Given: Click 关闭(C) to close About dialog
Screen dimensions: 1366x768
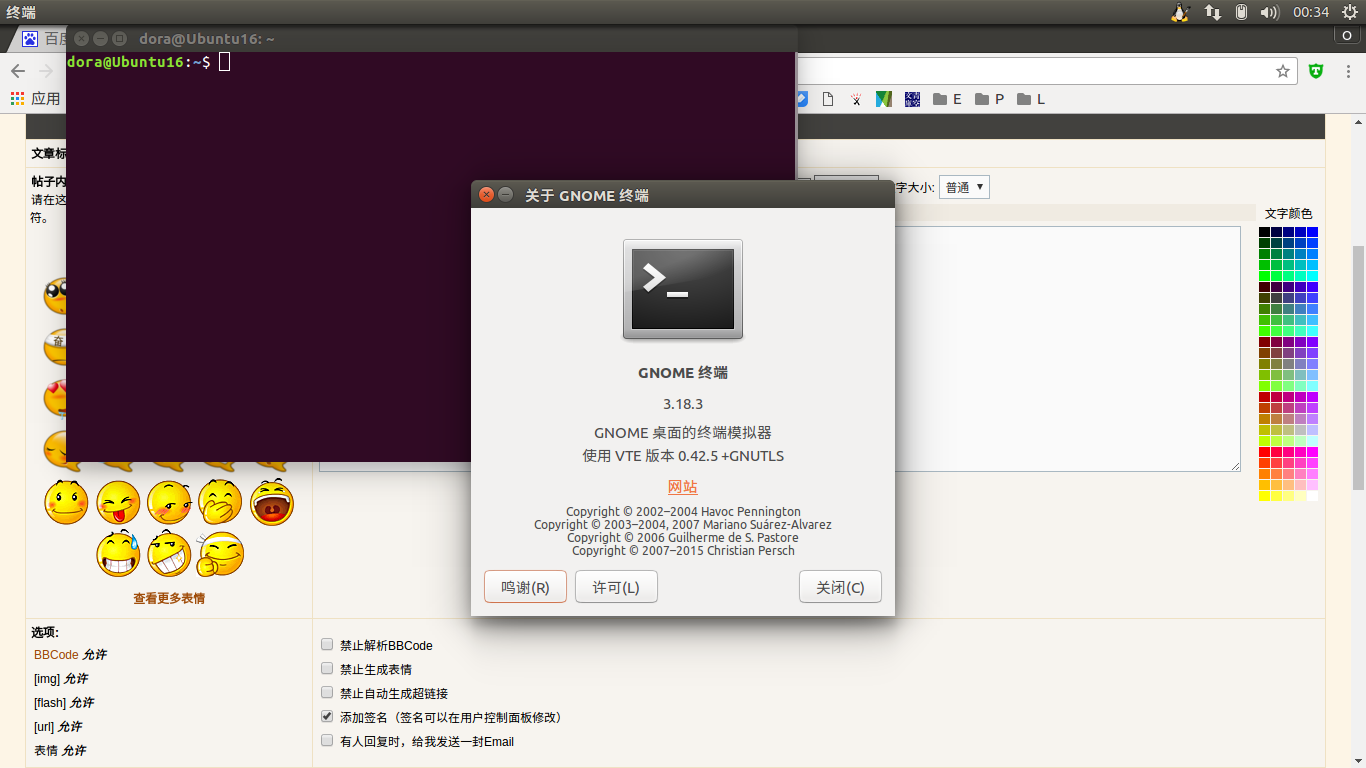Looking at the screenshot, I should pos(840,587).
